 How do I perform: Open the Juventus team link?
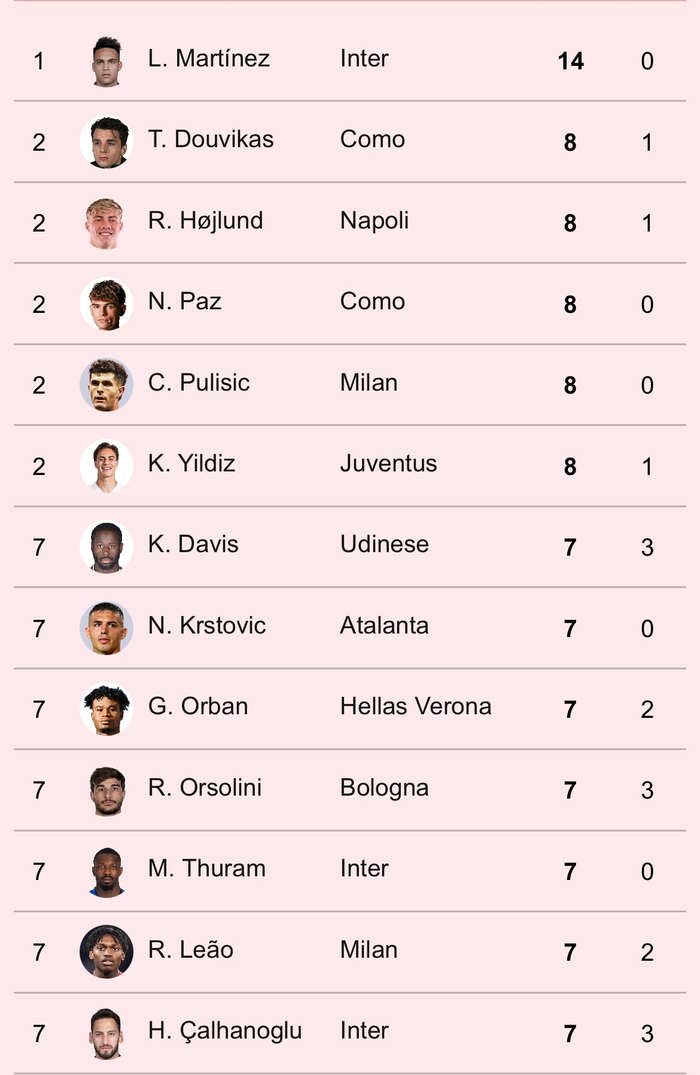point(388,464)
